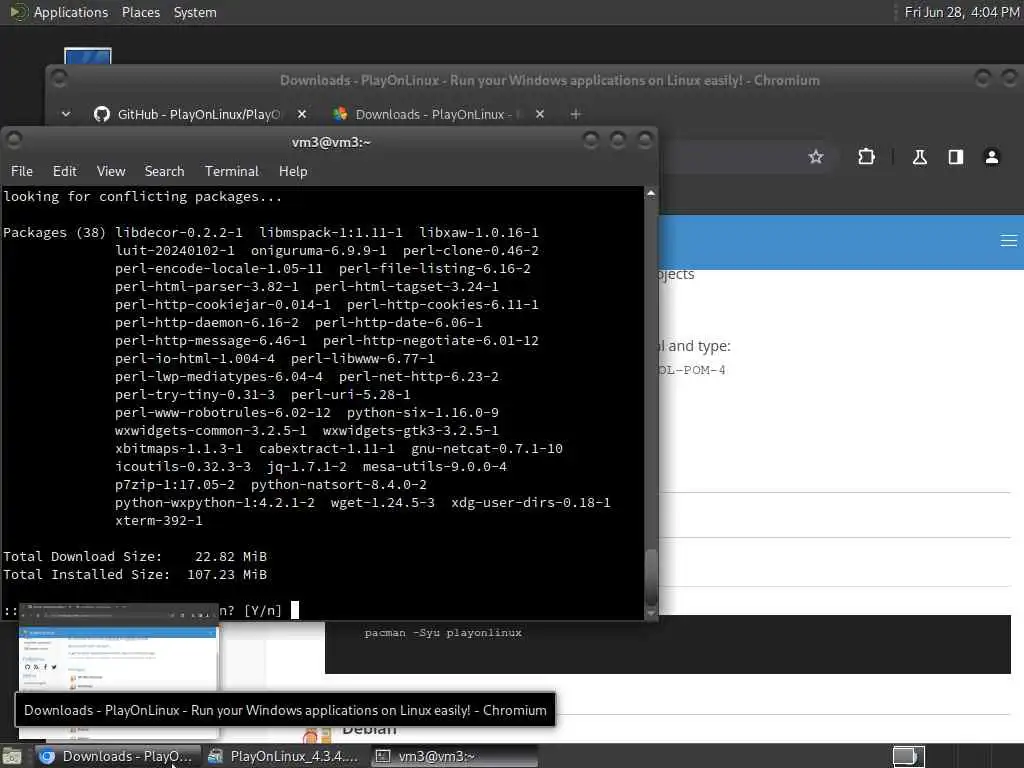
Task: Switch to the GitHub - PlayOnLinux tab
Action: point(199,114)
